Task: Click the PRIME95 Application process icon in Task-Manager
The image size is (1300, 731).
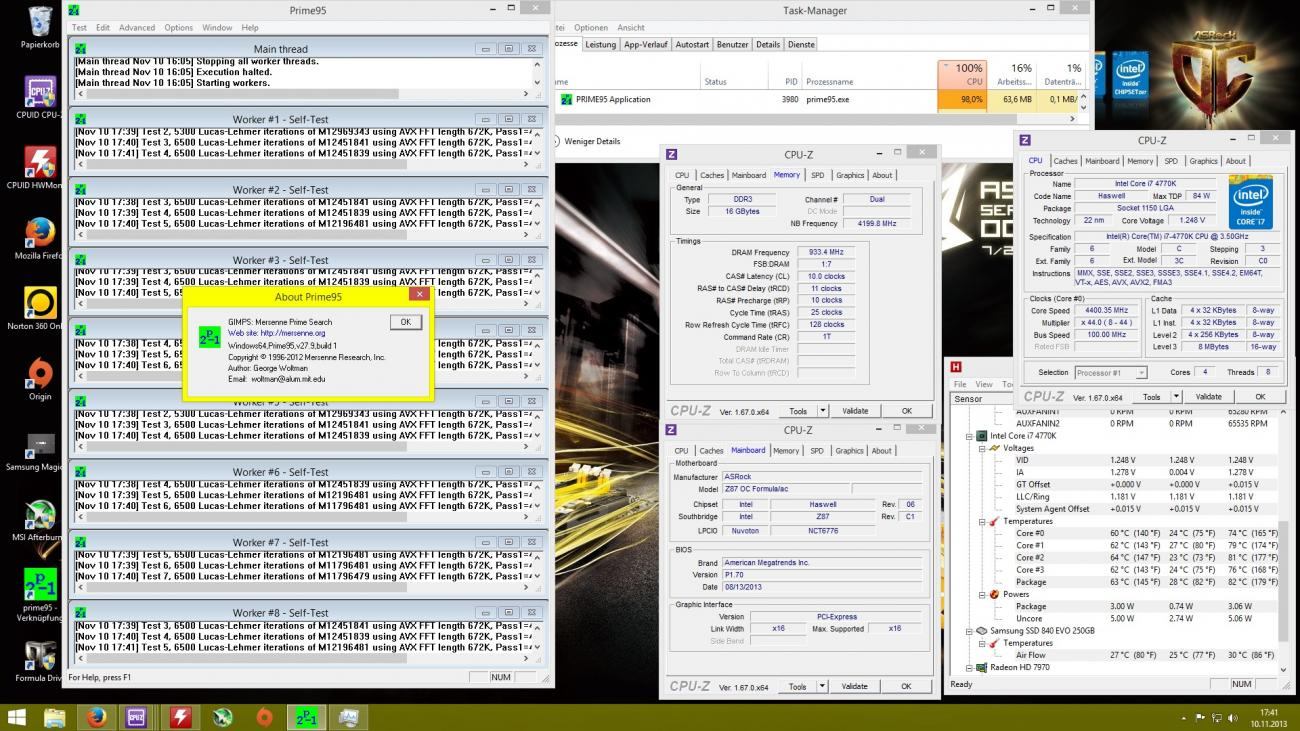Action: (x=566, y=99)
